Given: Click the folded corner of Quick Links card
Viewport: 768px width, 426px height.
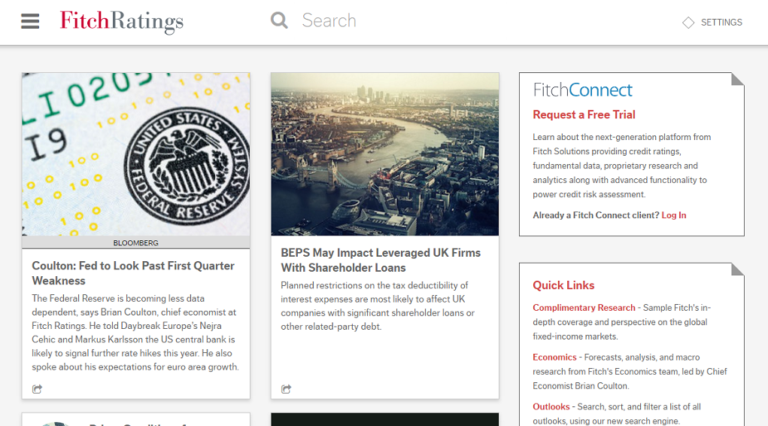Looking at the screenshot, I should click(x=738, y=269).
